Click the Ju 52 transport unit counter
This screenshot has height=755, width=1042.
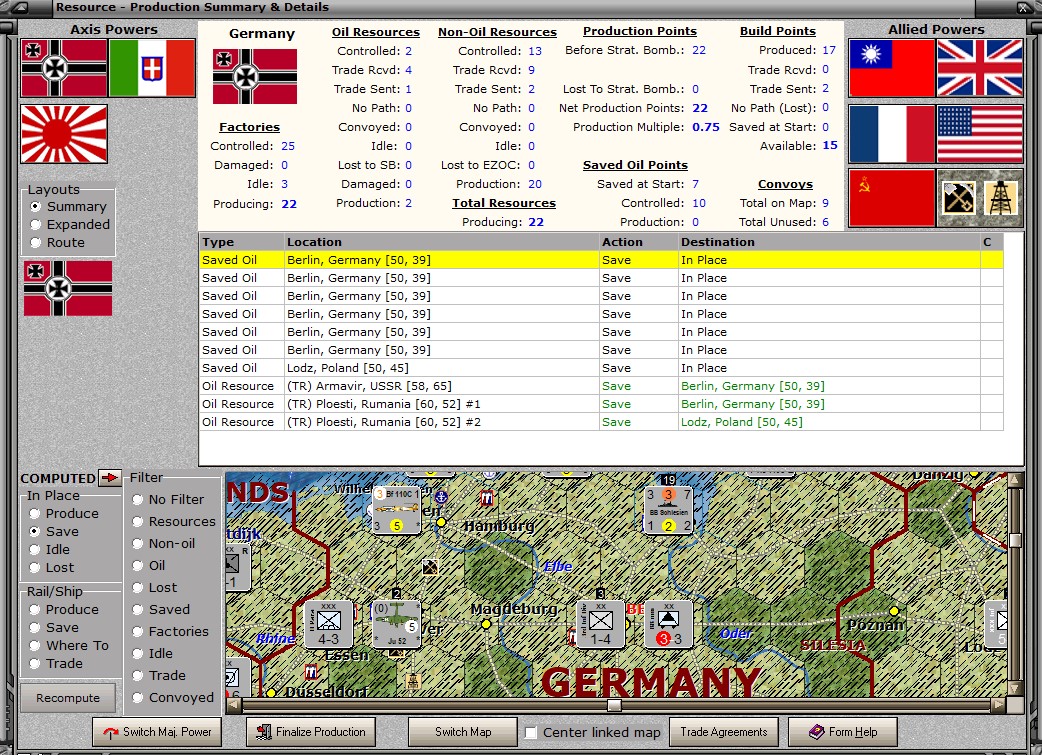point(397,624)
